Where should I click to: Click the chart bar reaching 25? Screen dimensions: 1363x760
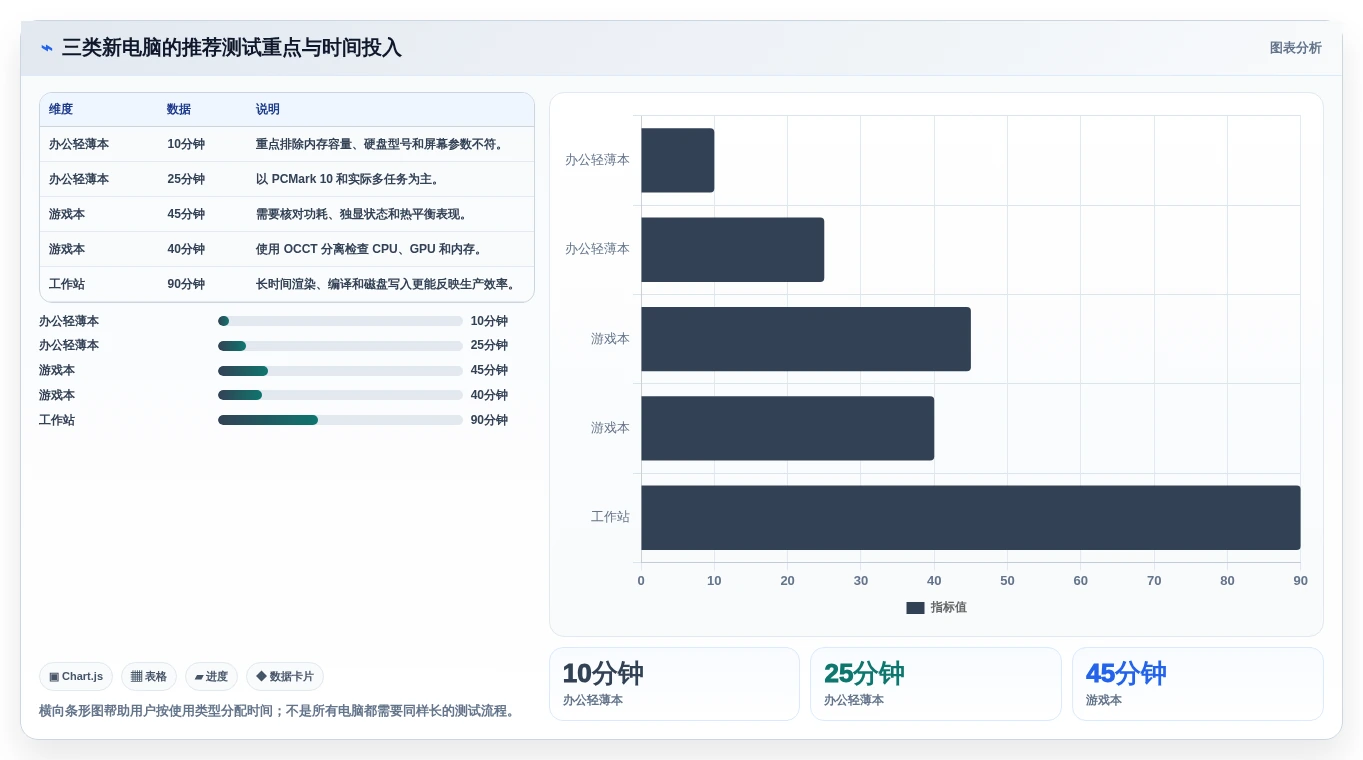pyautogui.click(x=732, y=249)
